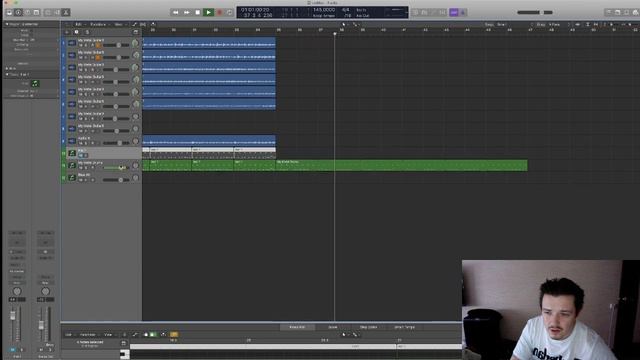This screenshot has width=640, height=360.
Task: Open Editors with the scissors icon
Action: point(66,13)
